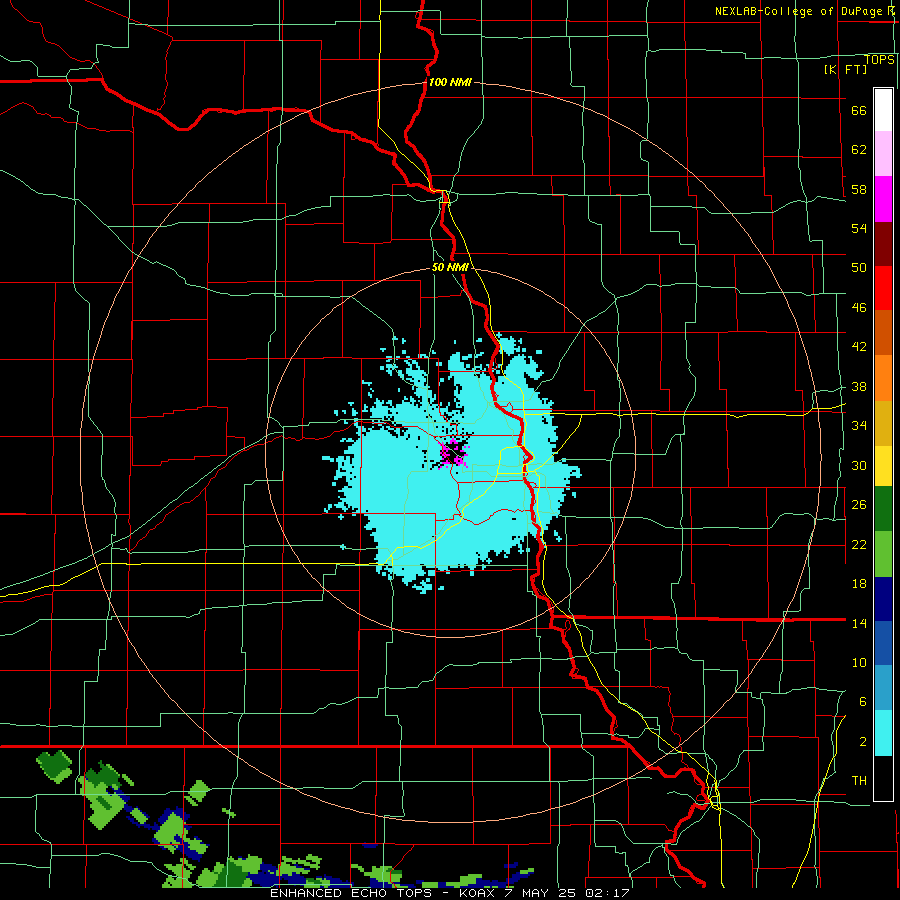Click the dark red 54 kft legend swatch
This screenshot has width=900, height=900.
[883, 244]
